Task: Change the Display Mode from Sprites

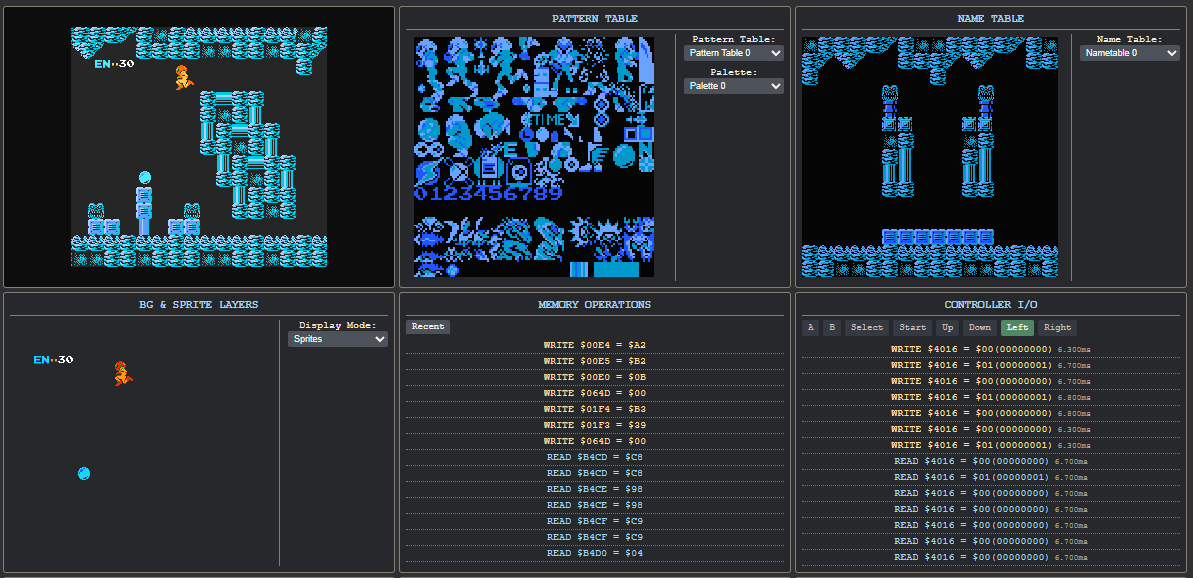Action: pos(337,338)
